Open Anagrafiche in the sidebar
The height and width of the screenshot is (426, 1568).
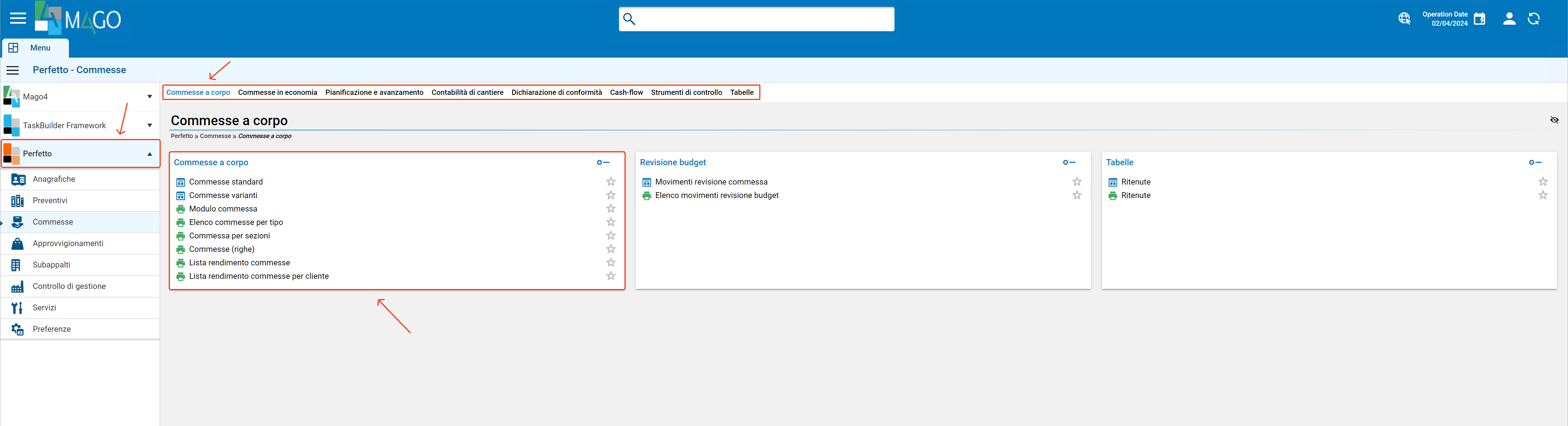point(80,179)
